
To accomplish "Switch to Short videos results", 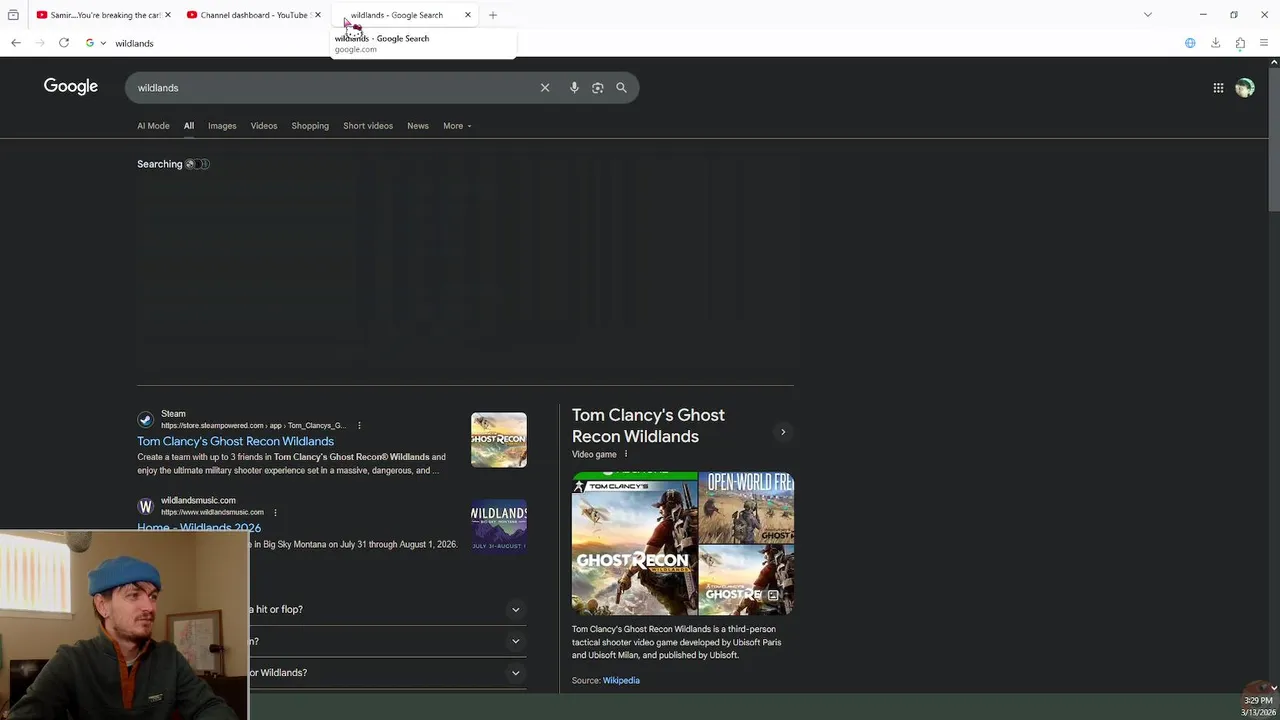I will point(368,126).
